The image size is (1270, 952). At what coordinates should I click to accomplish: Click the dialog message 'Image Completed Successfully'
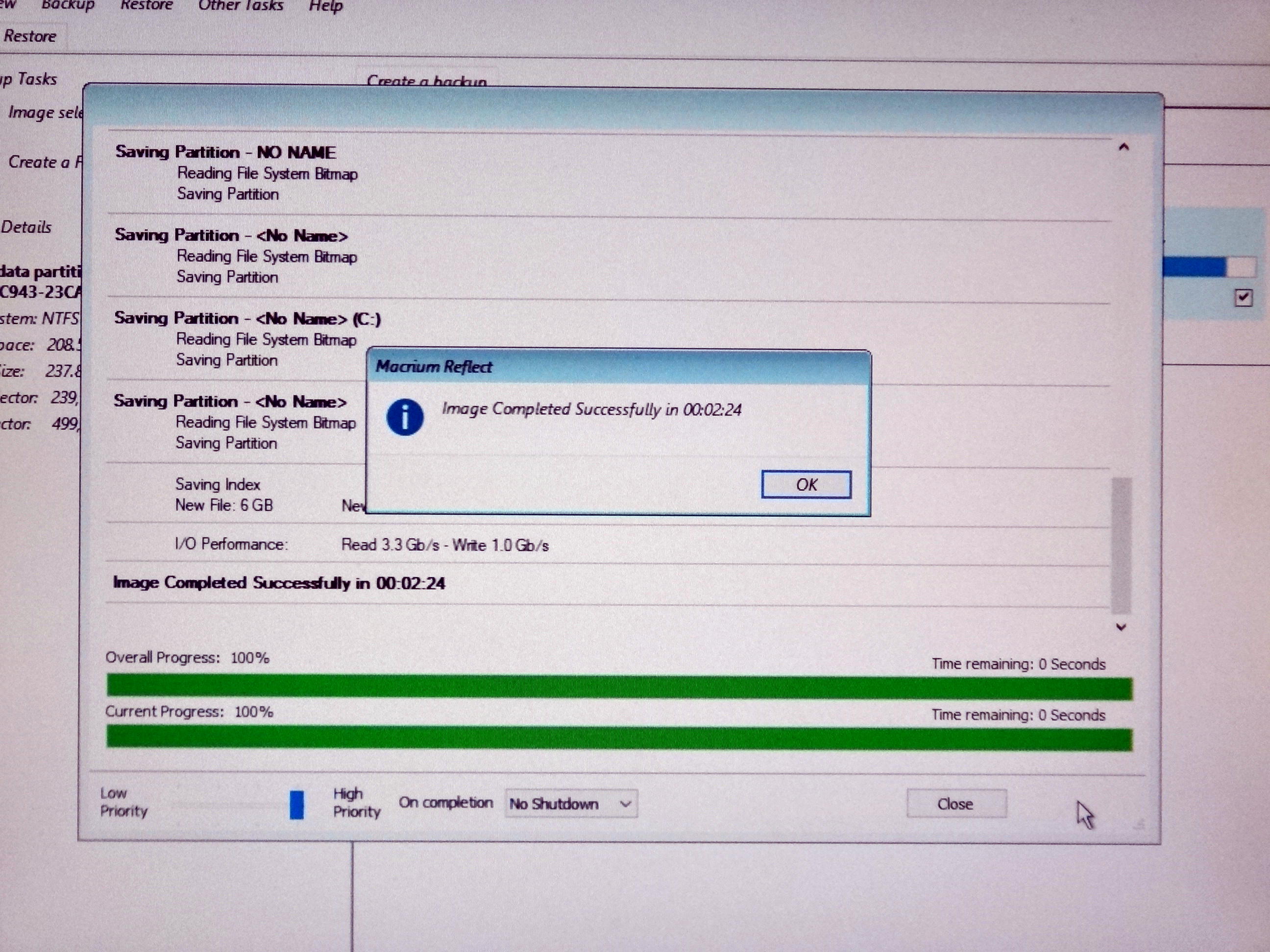point(591,409)
